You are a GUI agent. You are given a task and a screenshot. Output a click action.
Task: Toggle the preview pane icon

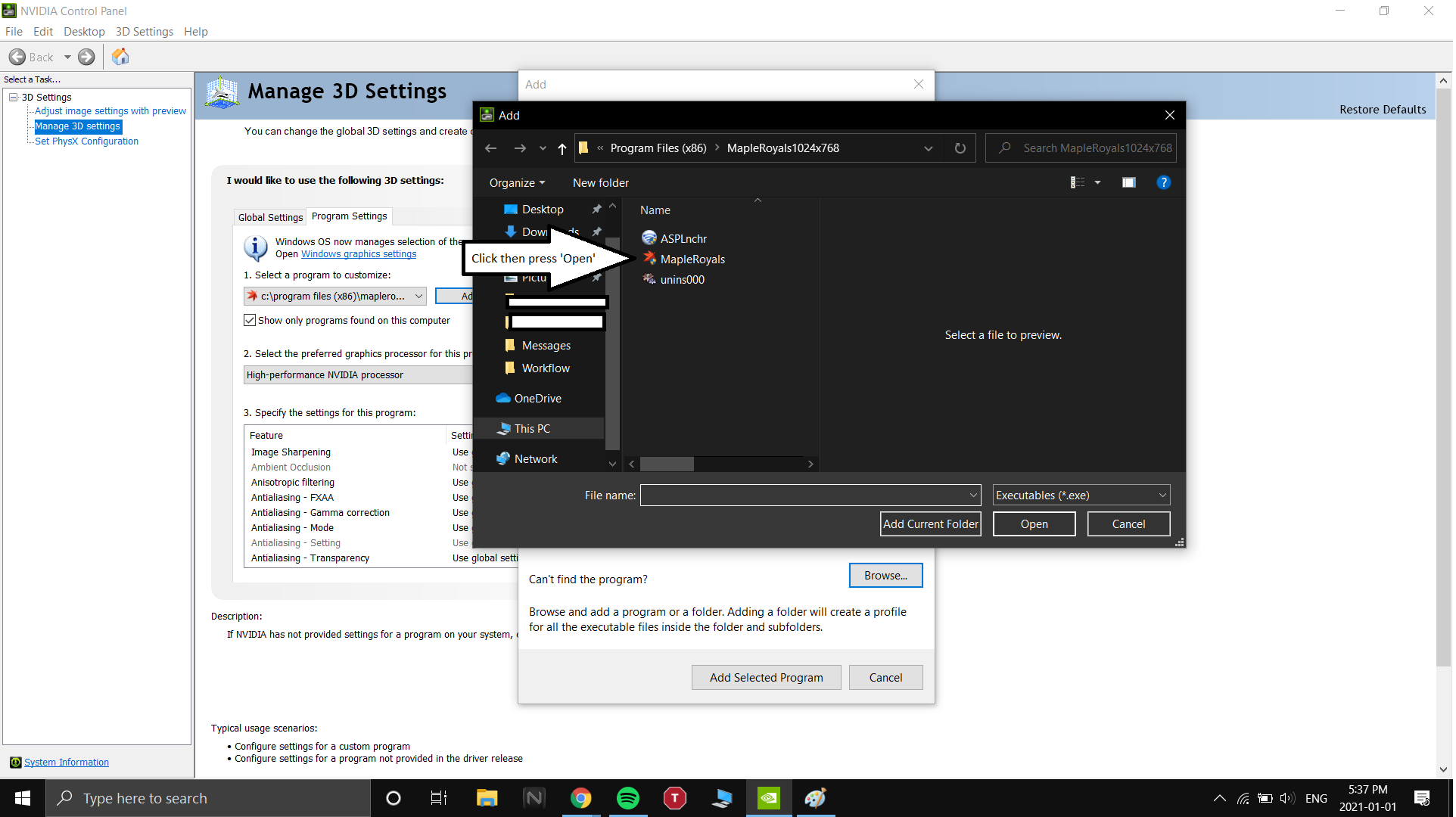point(1128,182)
